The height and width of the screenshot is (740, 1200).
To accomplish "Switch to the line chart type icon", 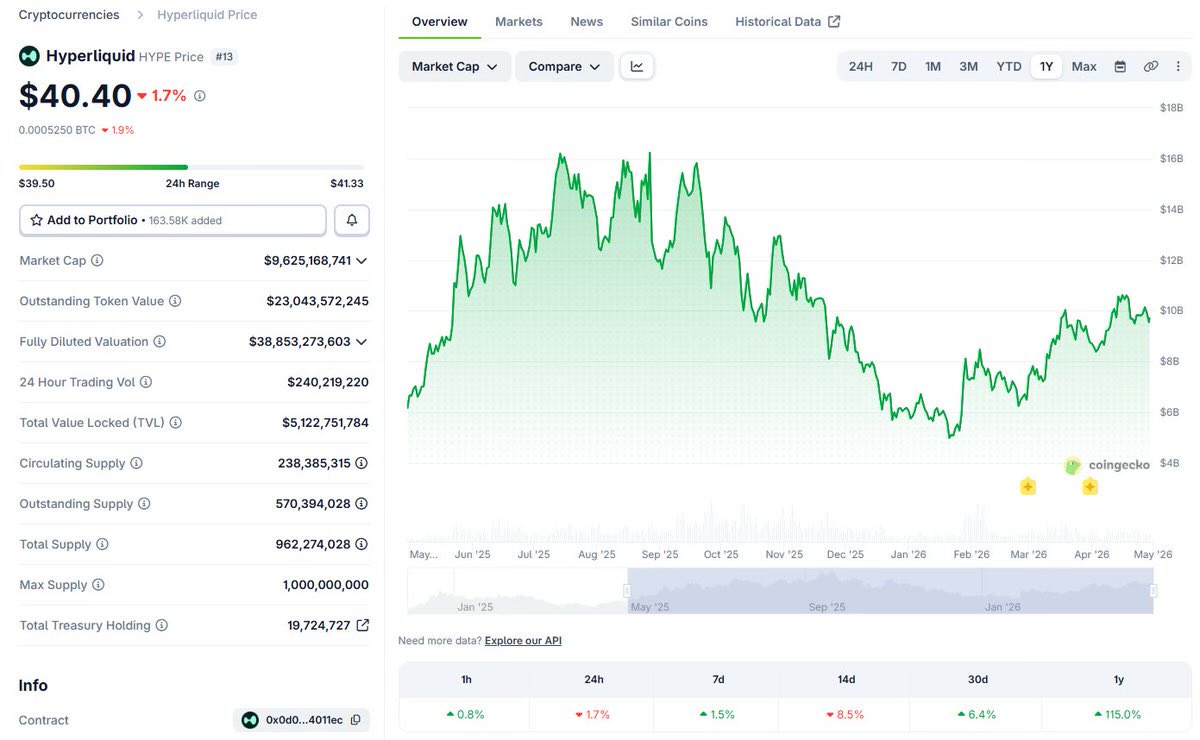I will tap(637, 66).
